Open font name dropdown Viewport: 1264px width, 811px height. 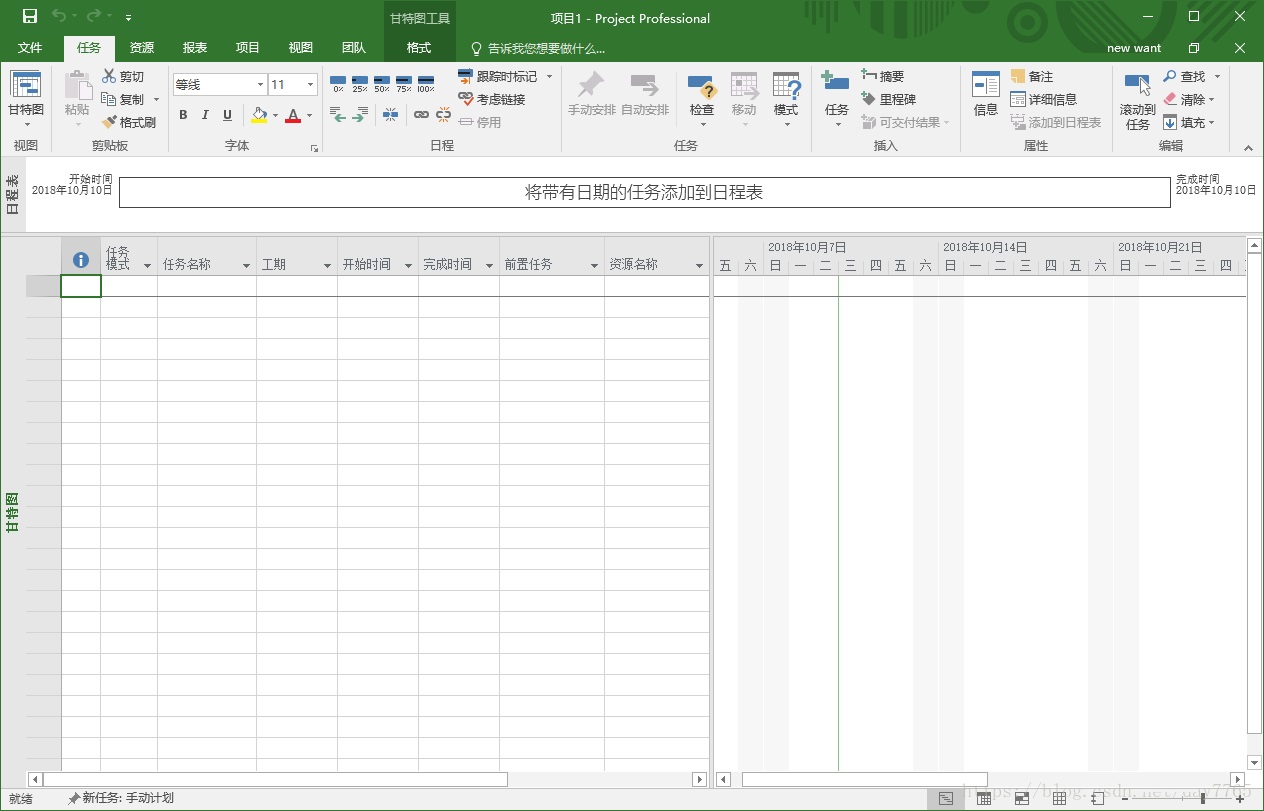tap(260, 85)
